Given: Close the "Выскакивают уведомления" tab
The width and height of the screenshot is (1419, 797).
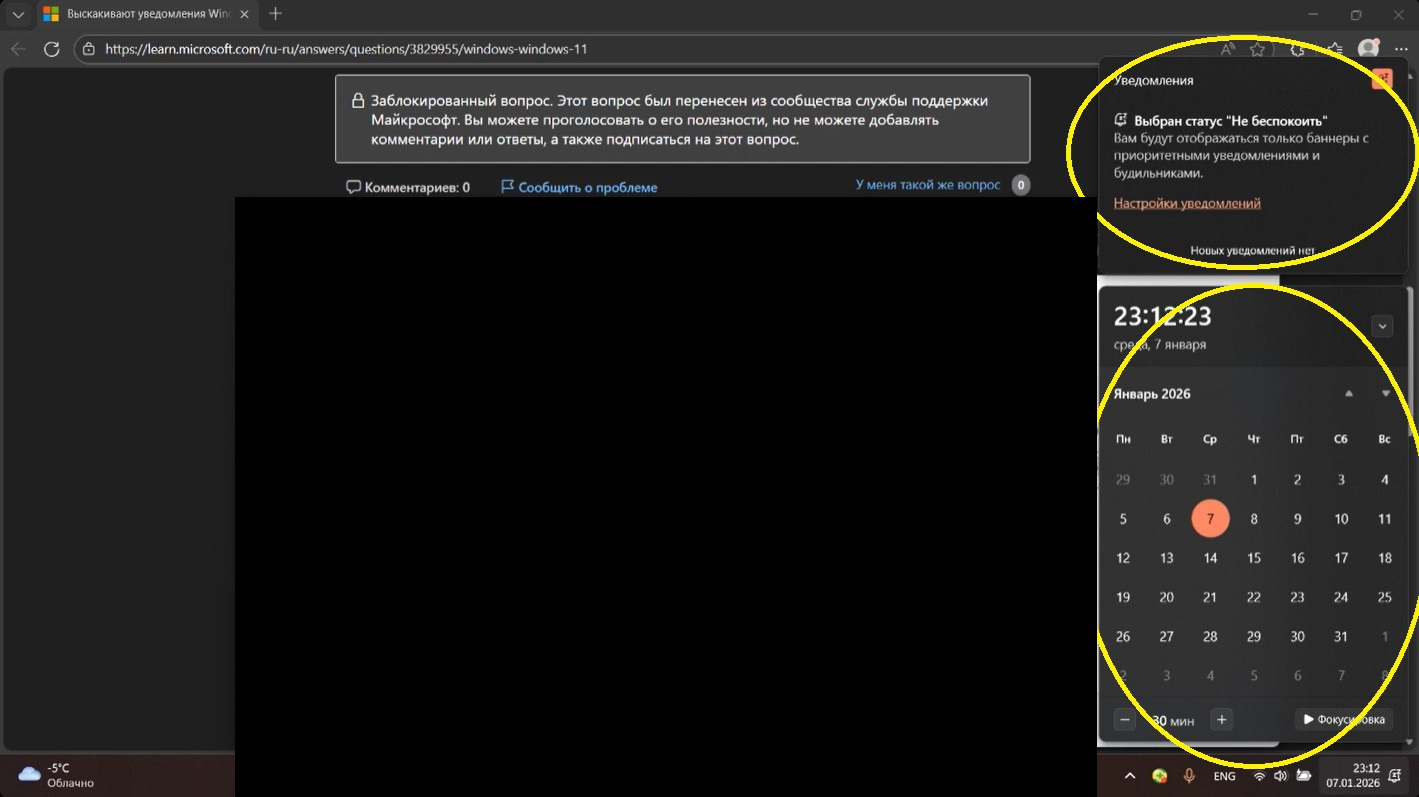Looking at the screenshot, I should pos(246,14).
